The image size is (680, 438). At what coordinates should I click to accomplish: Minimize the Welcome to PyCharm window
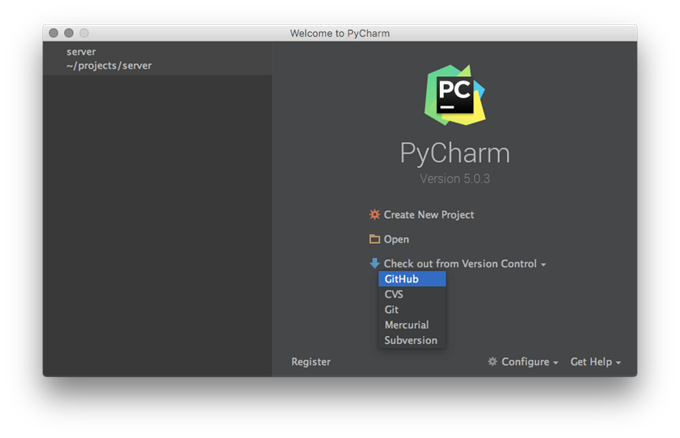pyautogui.click(x=69, y=33)
